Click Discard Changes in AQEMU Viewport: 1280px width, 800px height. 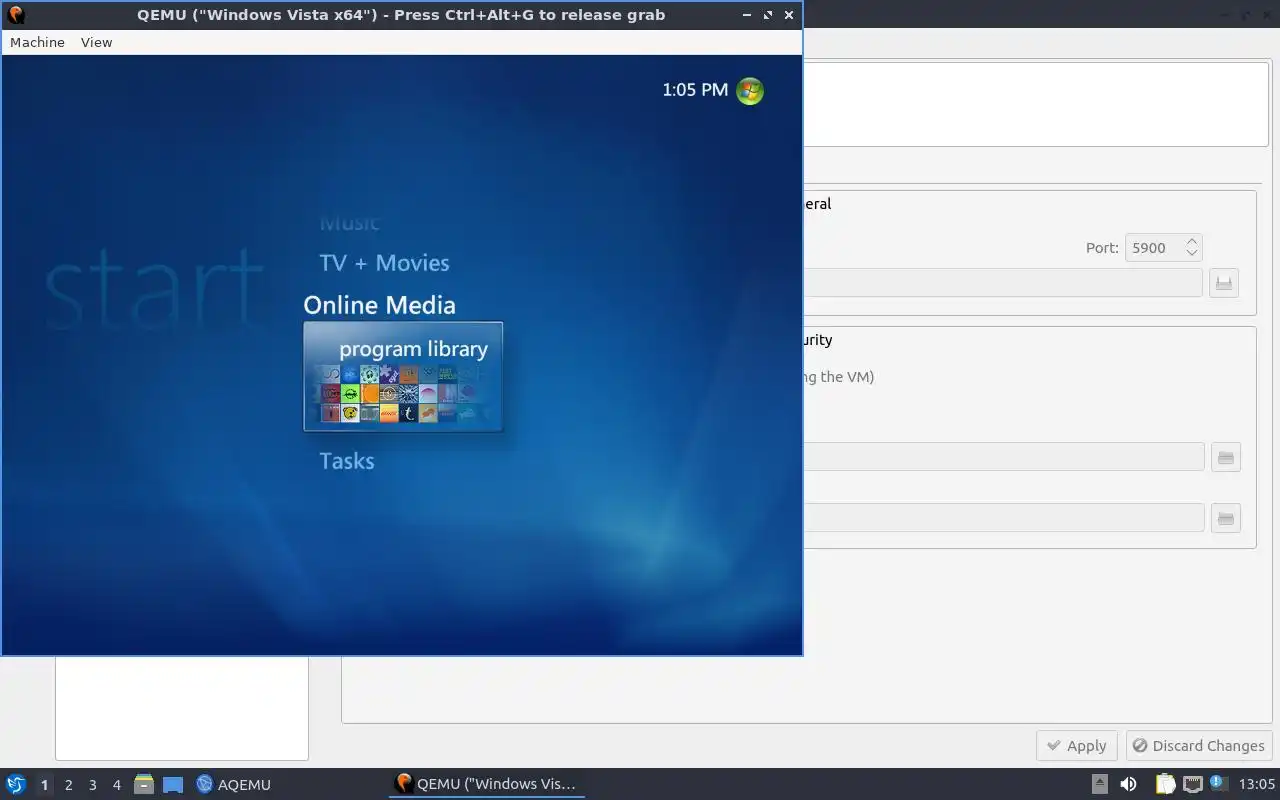tap(1199, 746)
